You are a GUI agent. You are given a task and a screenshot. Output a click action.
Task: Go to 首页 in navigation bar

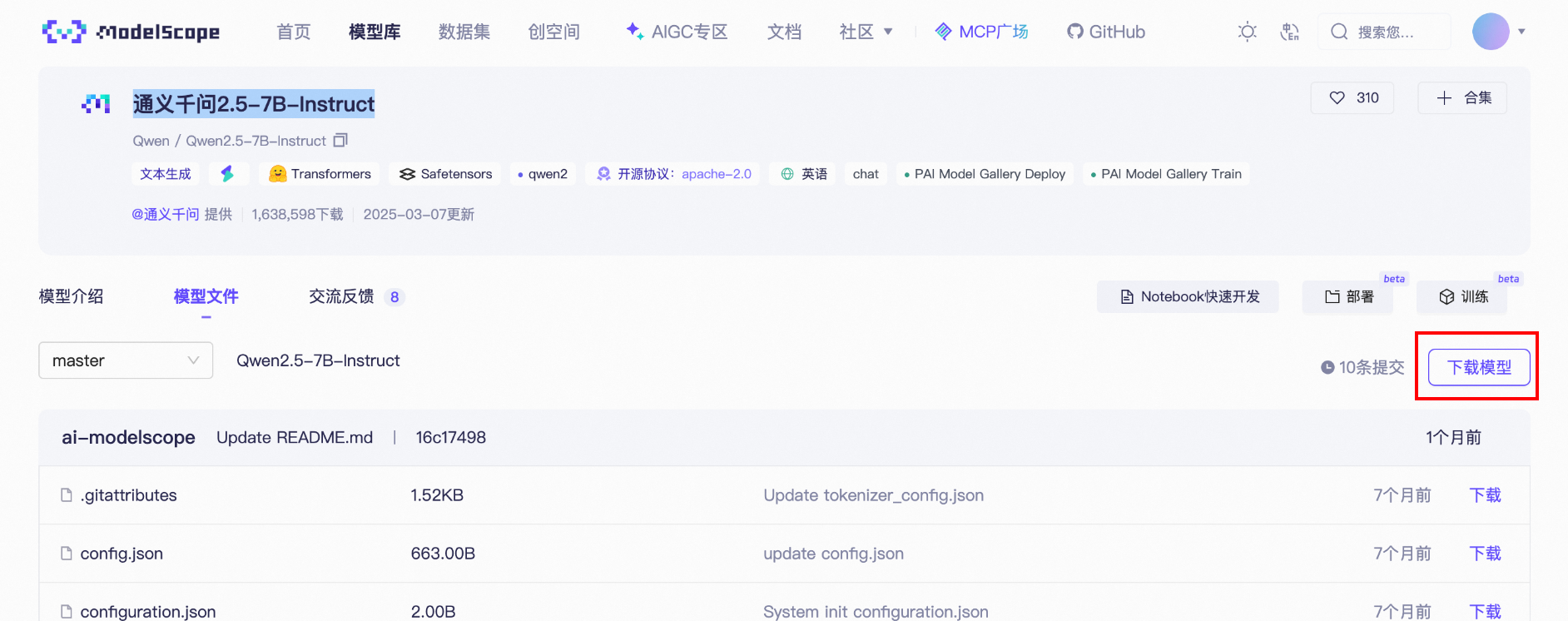point(293,32)
